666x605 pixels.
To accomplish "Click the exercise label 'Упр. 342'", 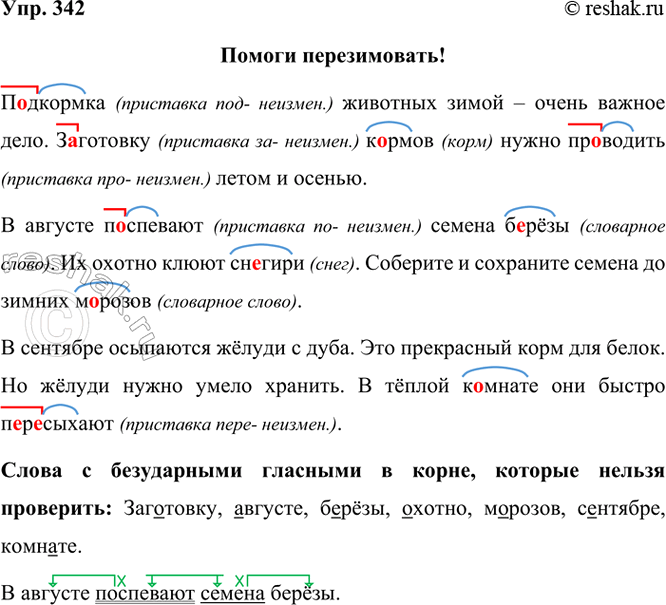I will pos(42,12).
